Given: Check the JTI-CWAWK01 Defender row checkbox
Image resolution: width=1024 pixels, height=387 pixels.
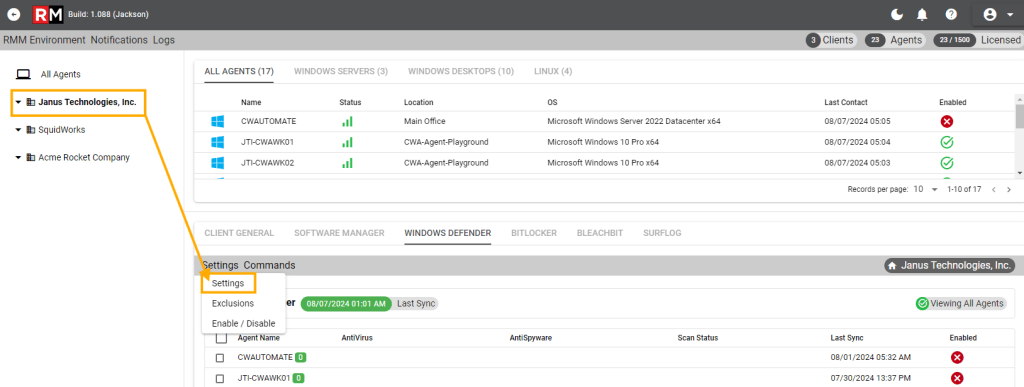Looking at the screenshot, I should coord(220,379).
